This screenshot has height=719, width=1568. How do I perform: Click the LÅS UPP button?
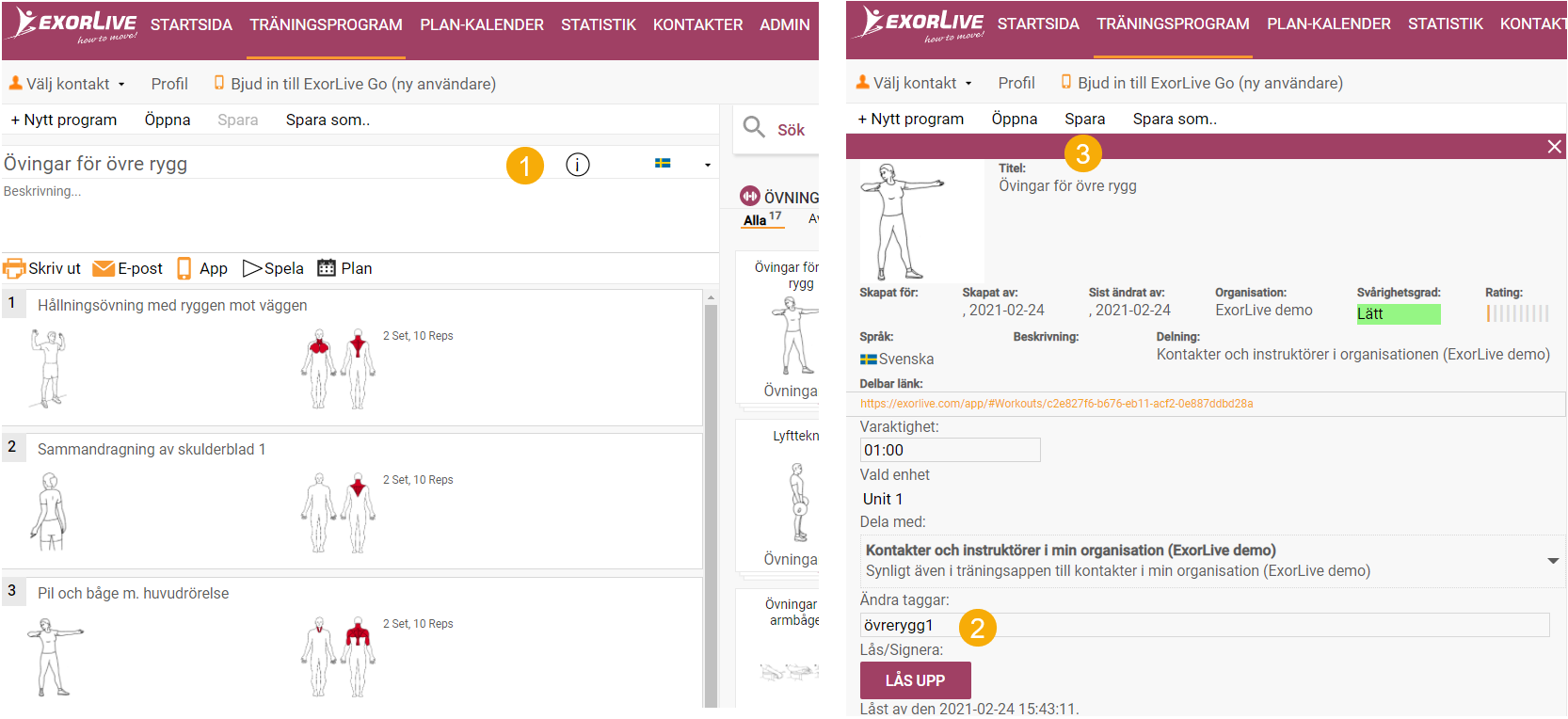915,680
